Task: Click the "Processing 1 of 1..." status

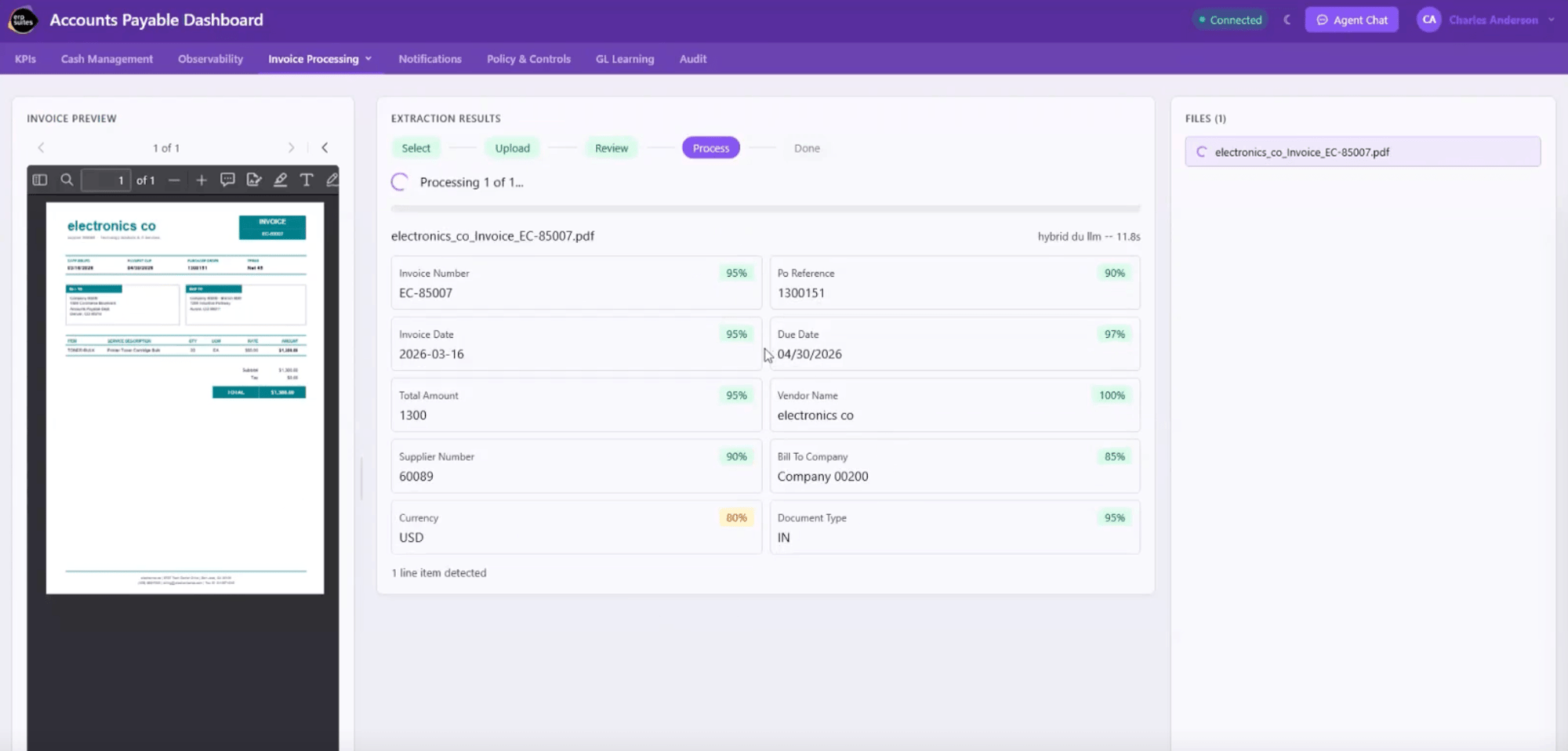Action: (x=471, y=182)
